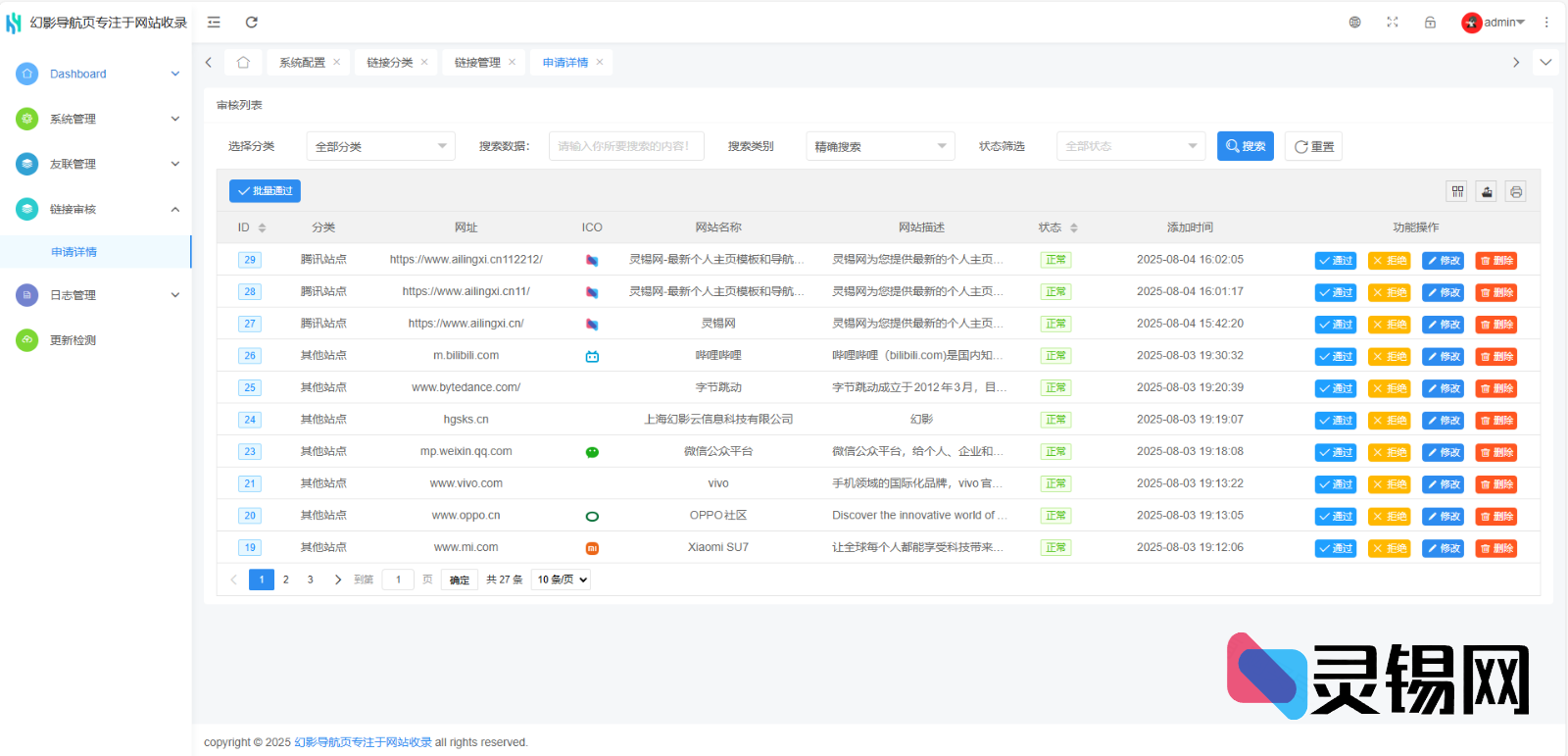Click the print table icon
The height and width of the screenshot is (756, 1568).
1516,191
